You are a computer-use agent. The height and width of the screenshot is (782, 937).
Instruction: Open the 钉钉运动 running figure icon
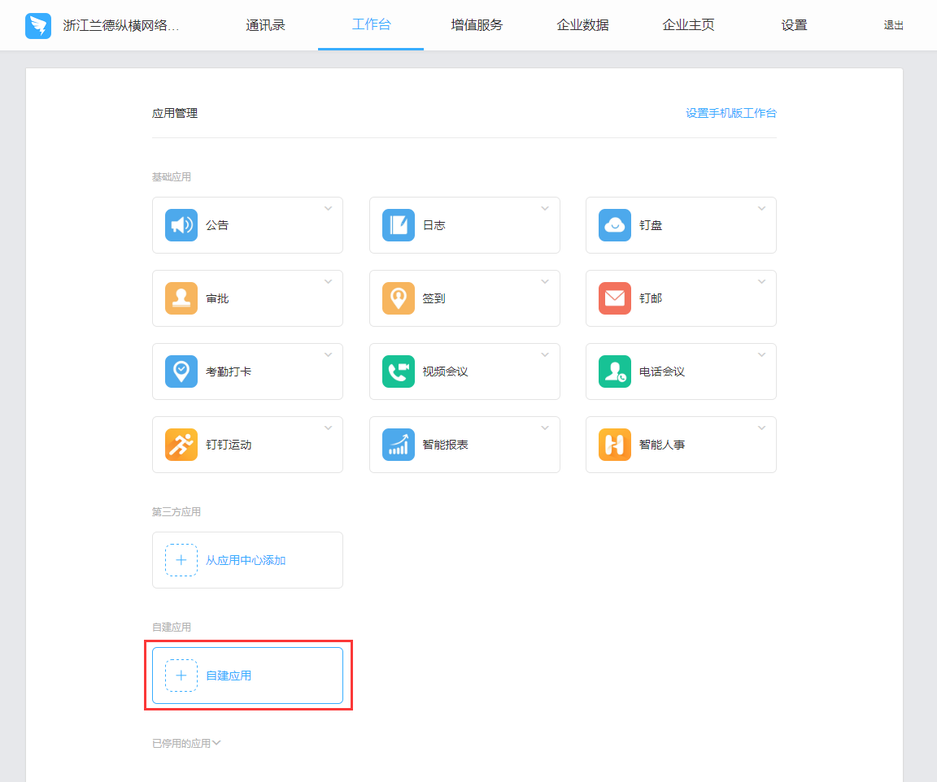pyautogui.click(x=181, y=444)
